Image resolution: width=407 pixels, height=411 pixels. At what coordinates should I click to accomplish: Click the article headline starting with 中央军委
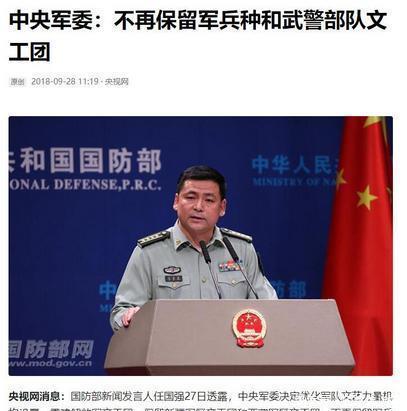[198, 36]
